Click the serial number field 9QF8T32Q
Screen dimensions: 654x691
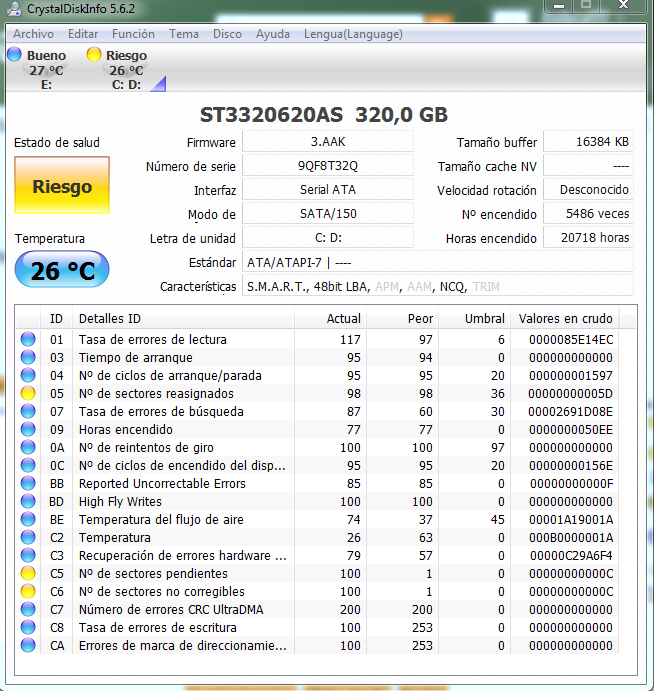coord(328,166)
